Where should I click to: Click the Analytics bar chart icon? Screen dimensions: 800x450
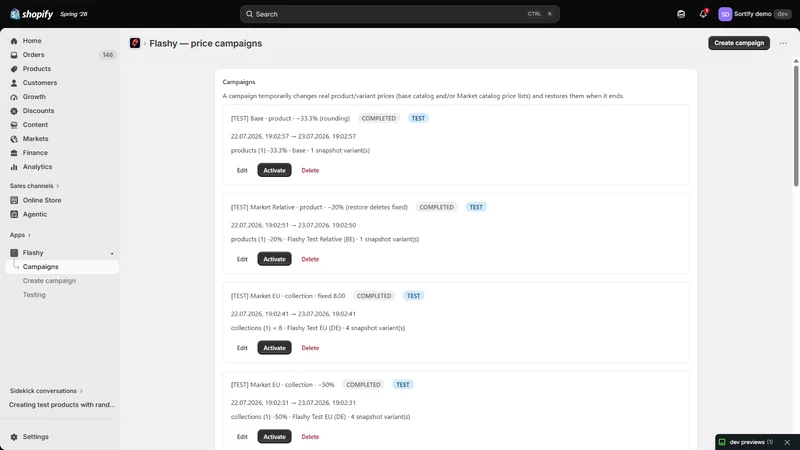point(14,167)
